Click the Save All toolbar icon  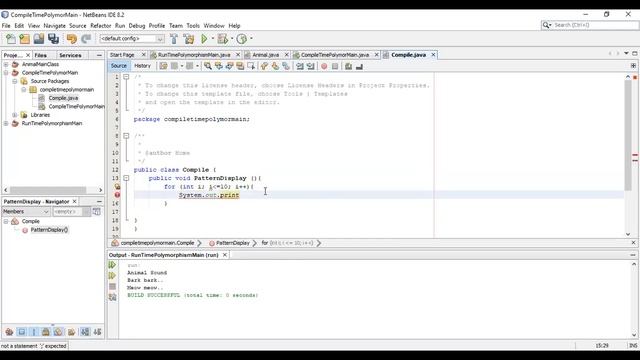click(x=53, y=39)
